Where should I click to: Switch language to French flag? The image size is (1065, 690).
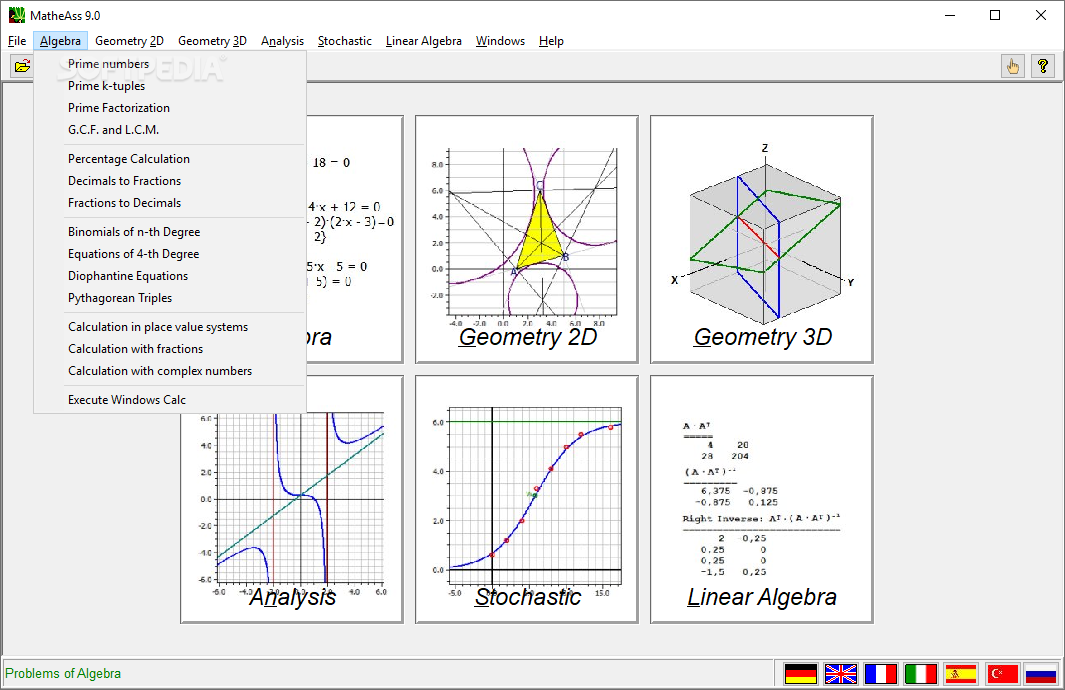(x=881, y=674)
